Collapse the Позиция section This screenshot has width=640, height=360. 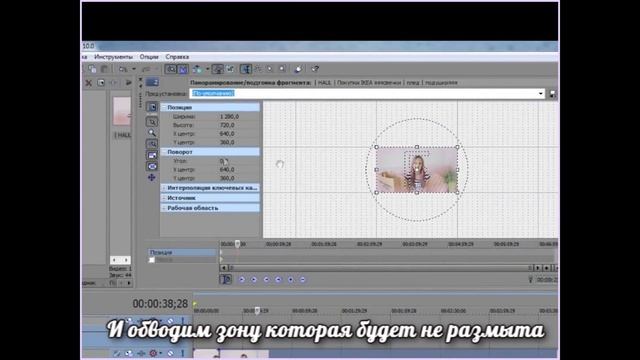[164, 107]
